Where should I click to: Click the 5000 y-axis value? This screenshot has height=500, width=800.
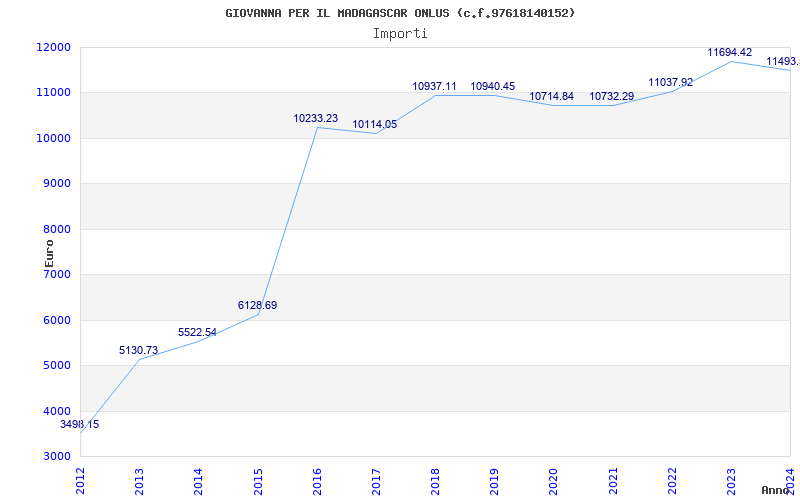(x=56, y=366)
